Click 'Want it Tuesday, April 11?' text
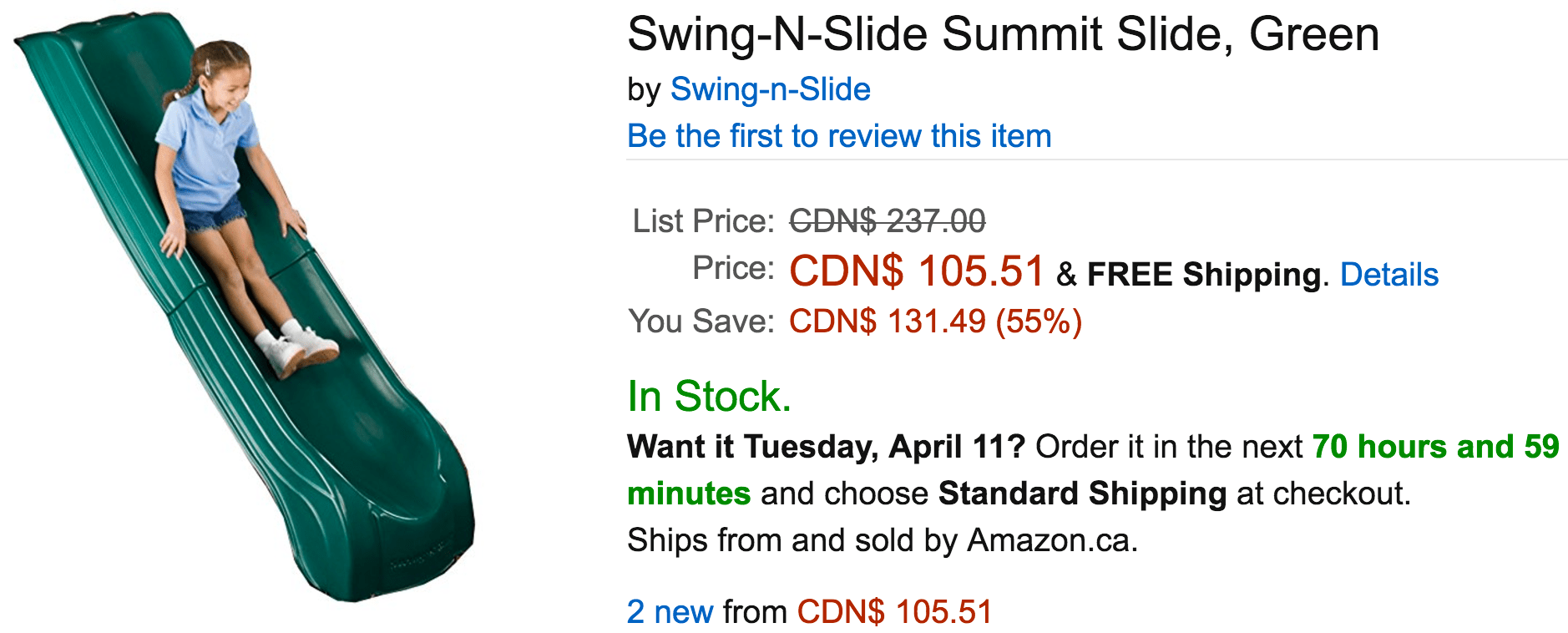 (x=827, y=447)
